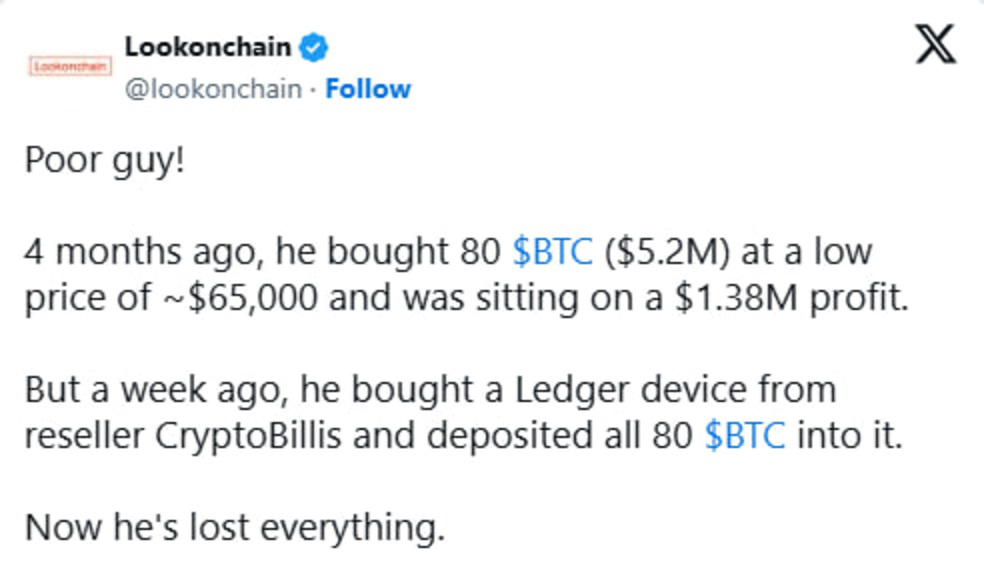Click the "at a low" phrase
Viewport: 984px width, 580px height.
[x=807, y=252]
